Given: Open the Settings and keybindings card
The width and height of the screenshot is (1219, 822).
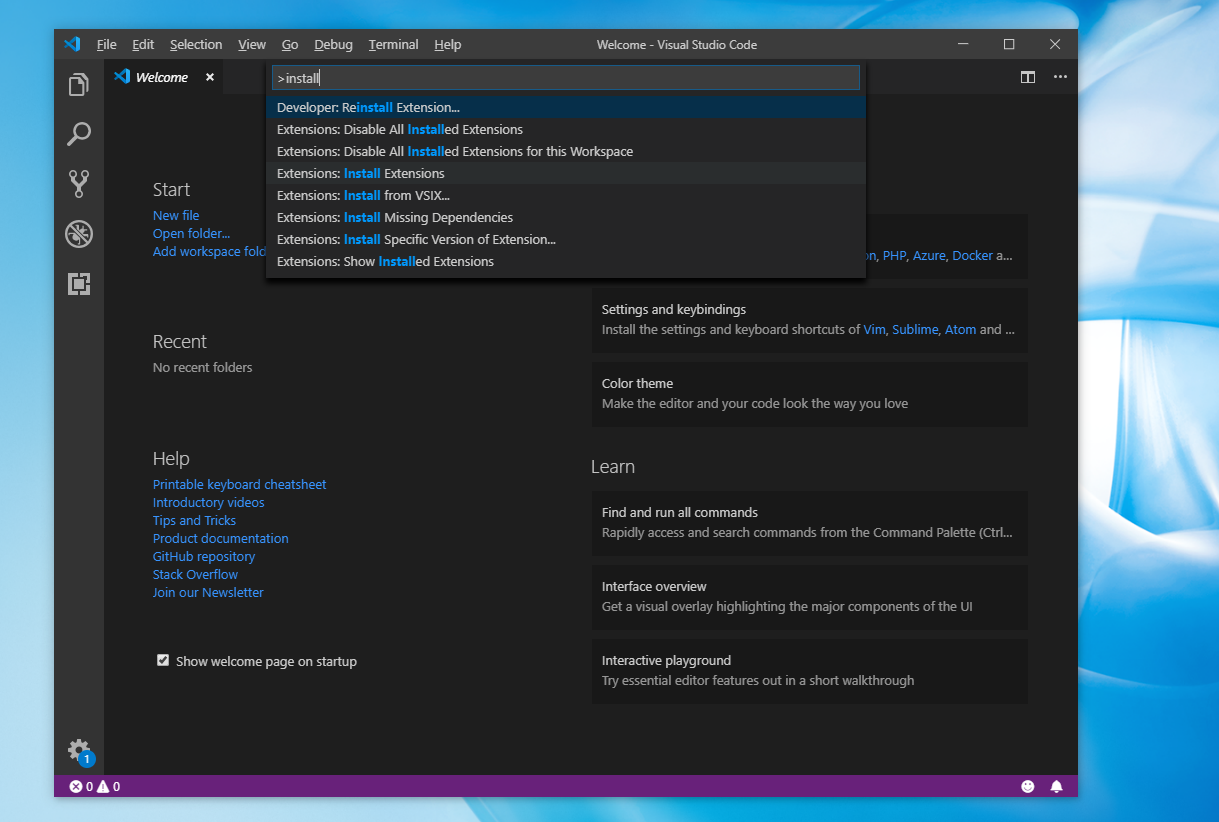Looking at the screenshot, I should 810,320.
